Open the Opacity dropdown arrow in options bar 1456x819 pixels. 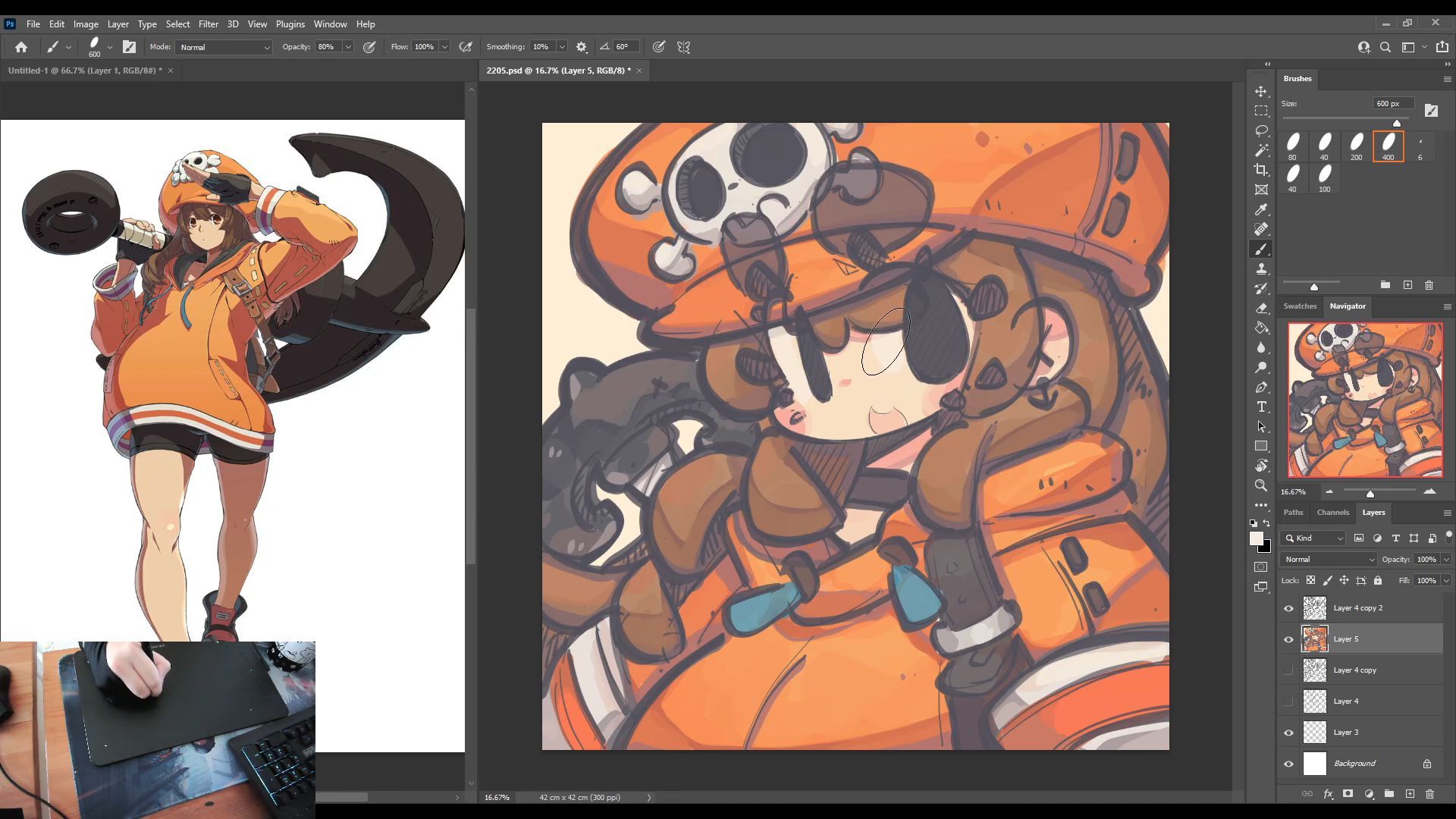[x=348, y=47]
